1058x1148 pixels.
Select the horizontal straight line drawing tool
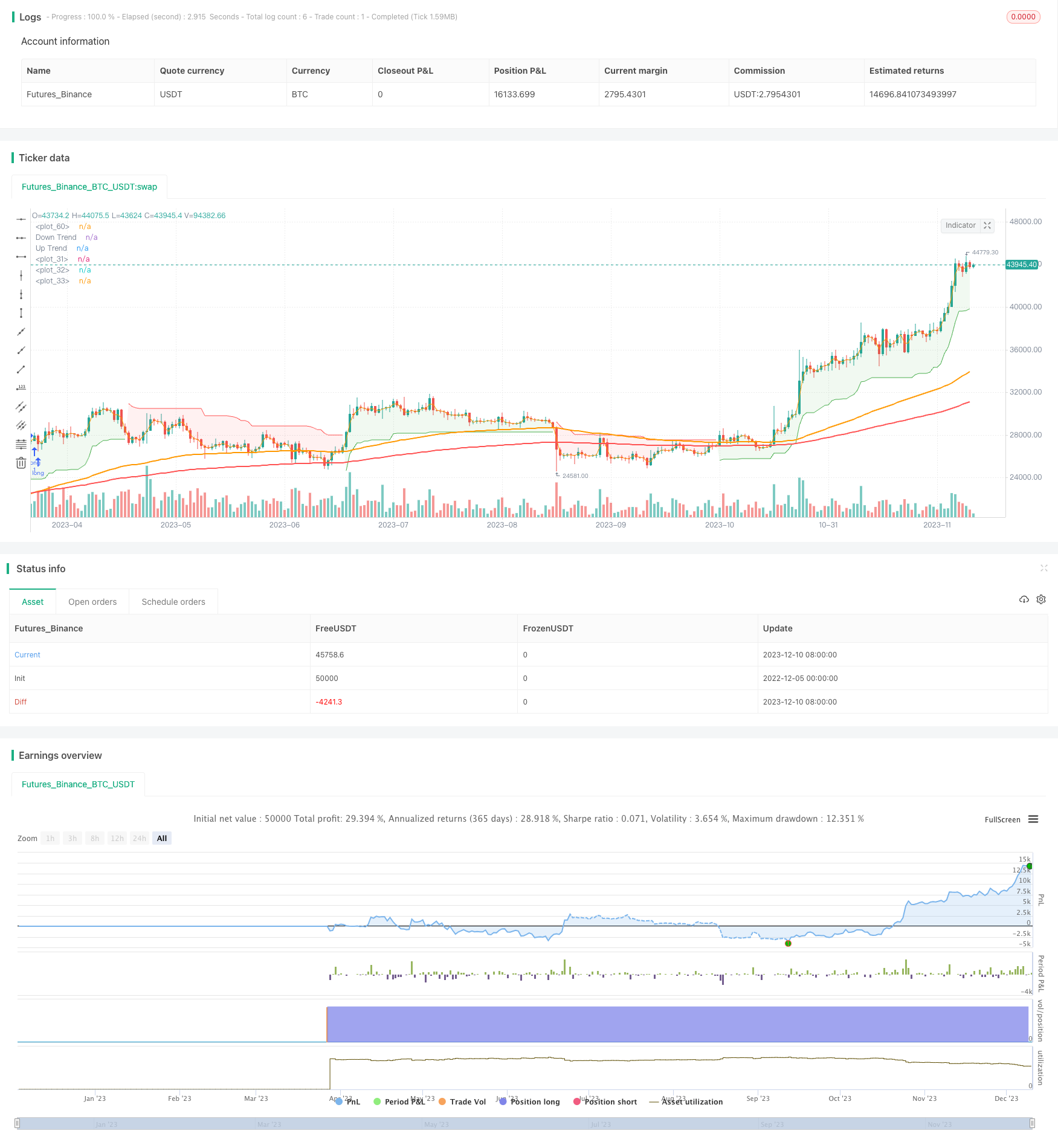point(21,219)
